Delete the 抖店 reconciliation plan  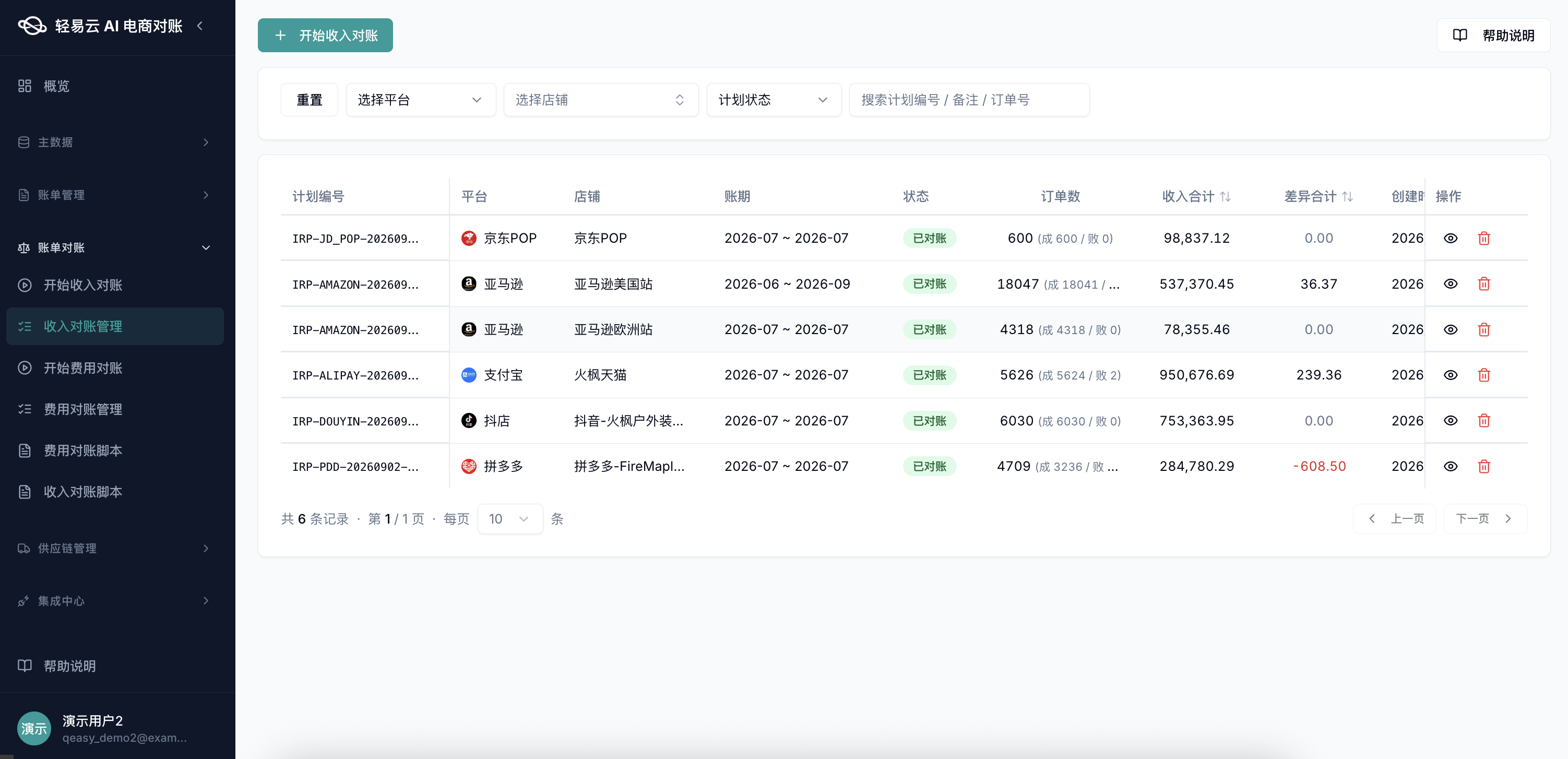1484,421
